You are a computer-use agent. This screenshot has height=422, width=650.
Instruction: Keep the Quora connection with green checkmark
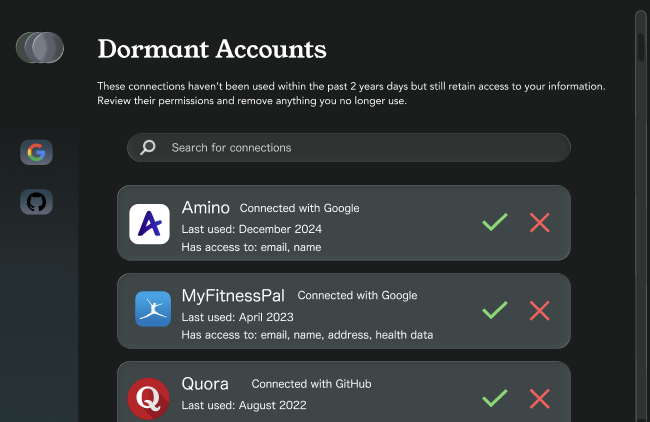click(494, 398)
